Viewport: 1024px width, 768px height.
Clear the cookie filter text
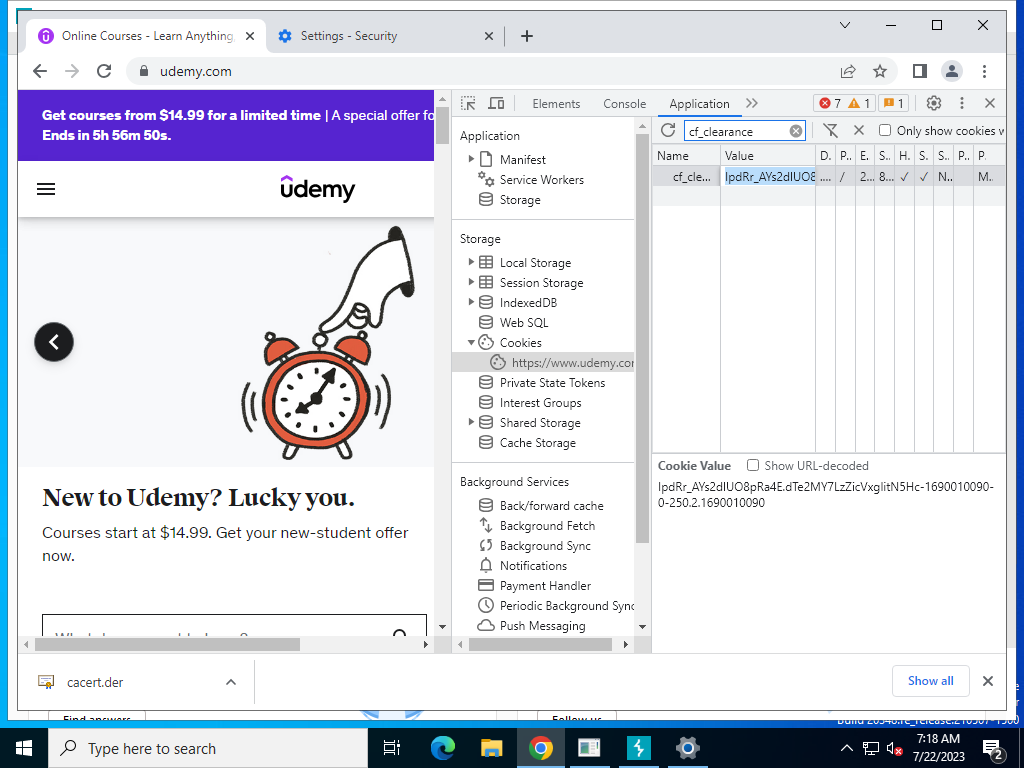796,131
